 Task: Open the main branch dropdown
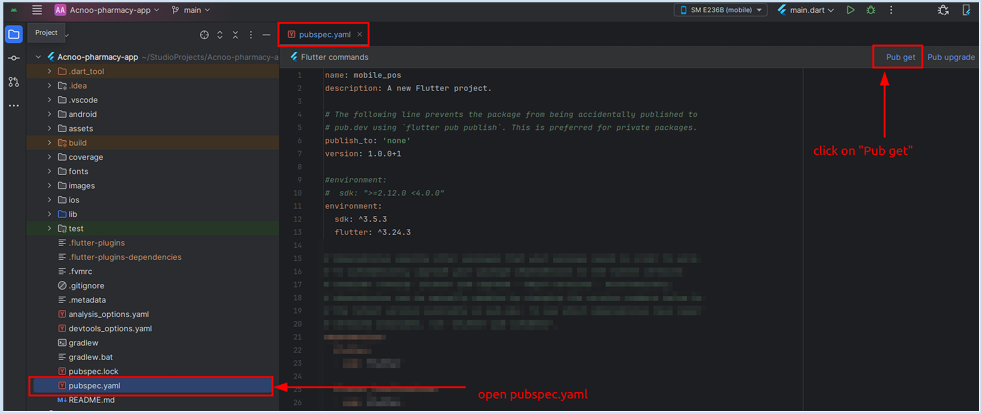190,10
